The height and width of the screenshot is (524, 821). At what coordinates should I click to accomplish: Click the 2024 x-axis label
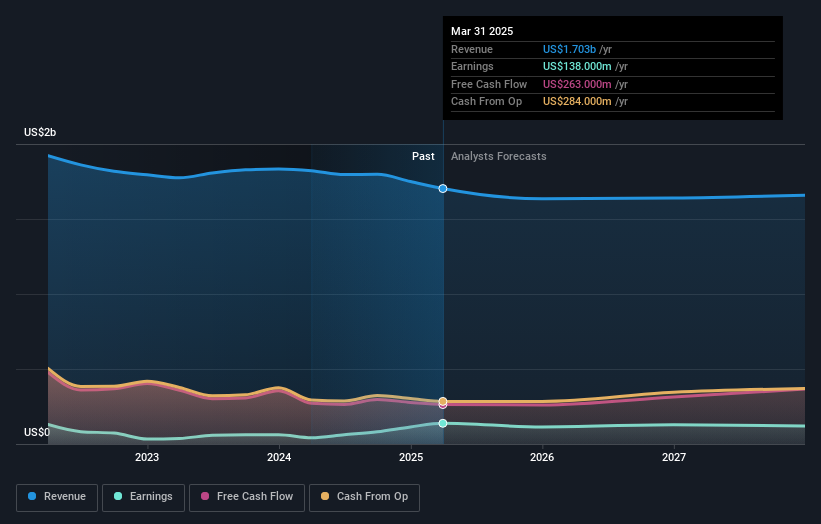click(279, 457)
